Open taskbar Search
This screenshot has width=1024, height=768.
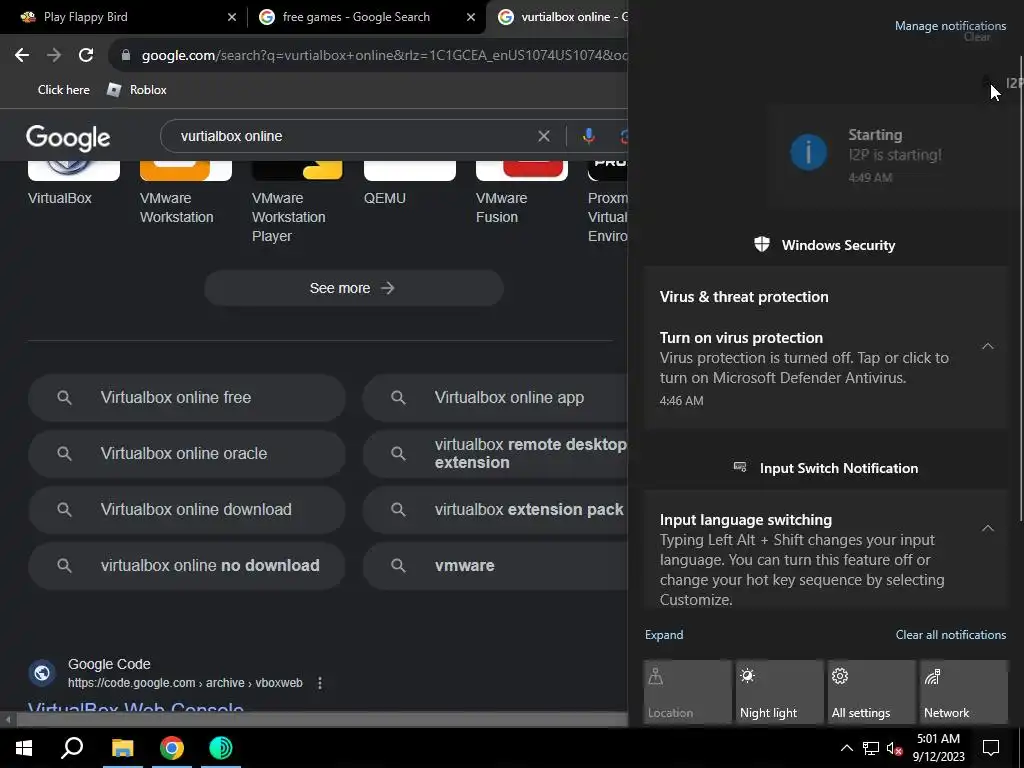click(72, 748)
